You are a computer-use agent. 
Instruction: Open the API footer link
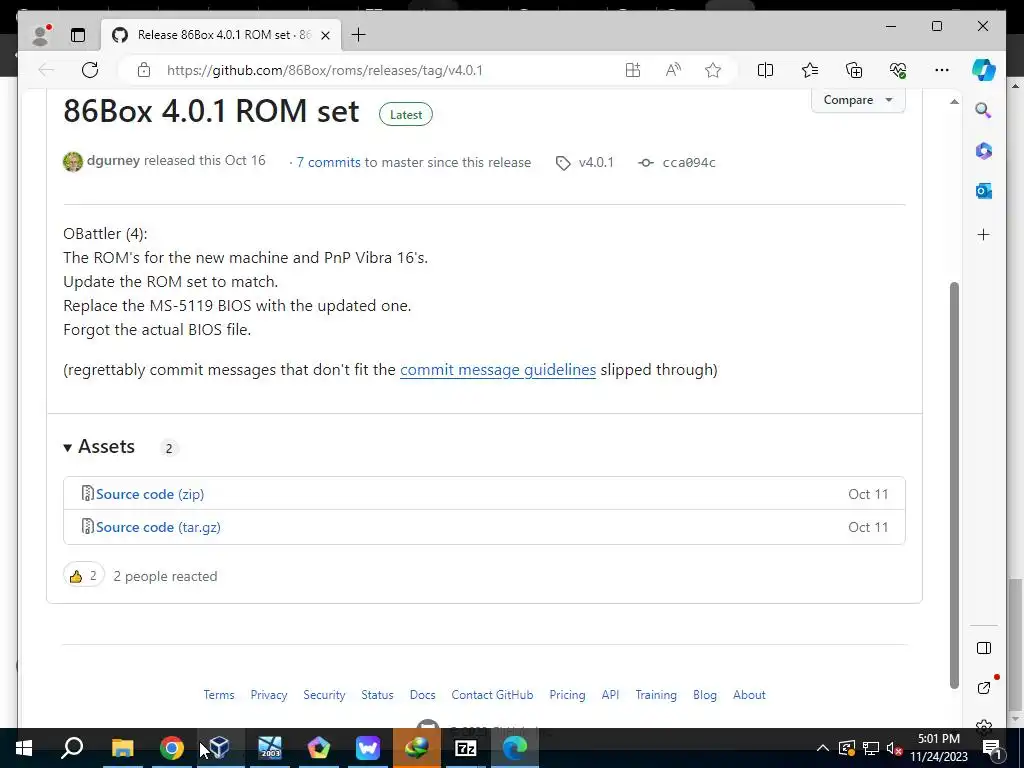pos(610,695)
